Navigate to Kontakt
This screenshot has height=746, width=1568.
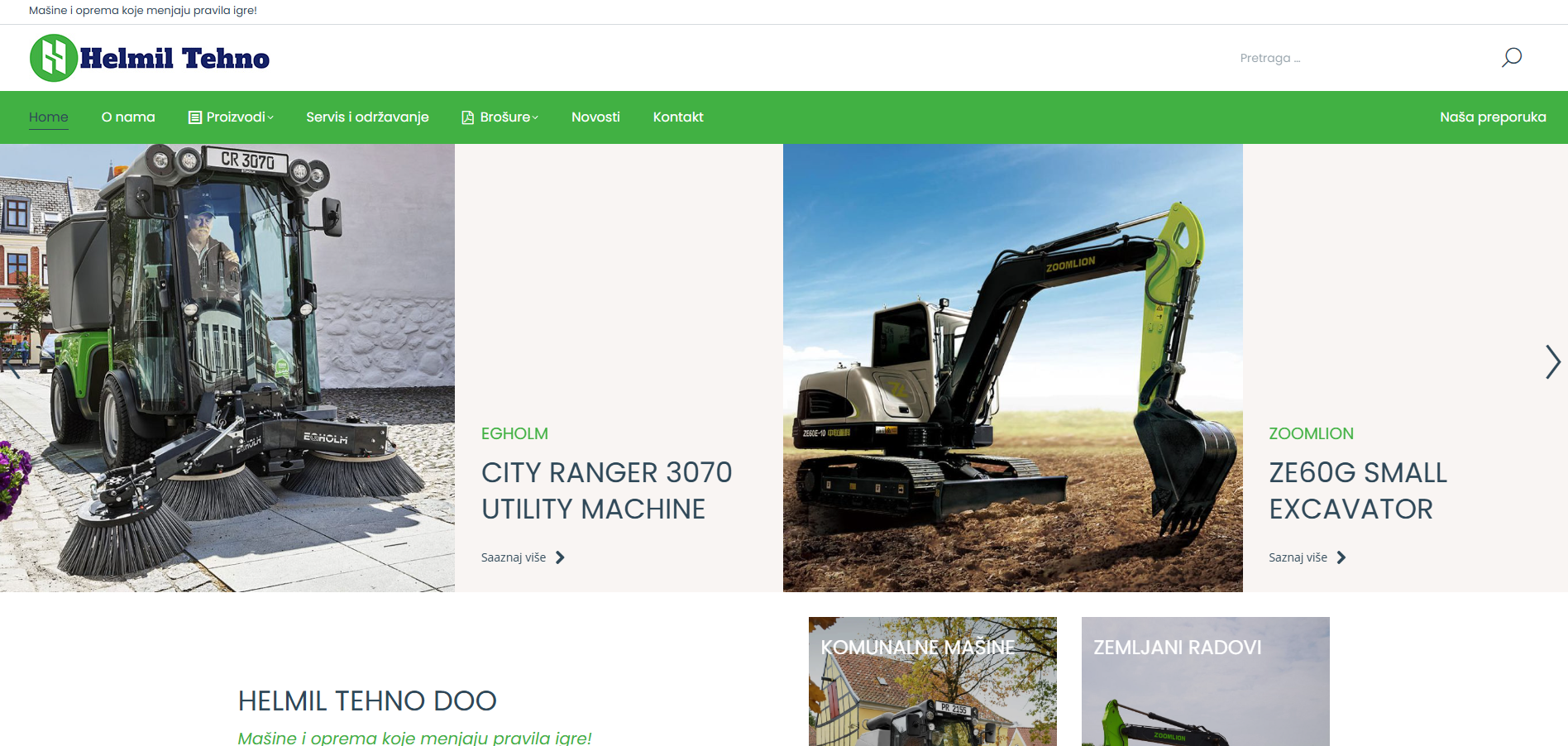(x=678, y=117)
